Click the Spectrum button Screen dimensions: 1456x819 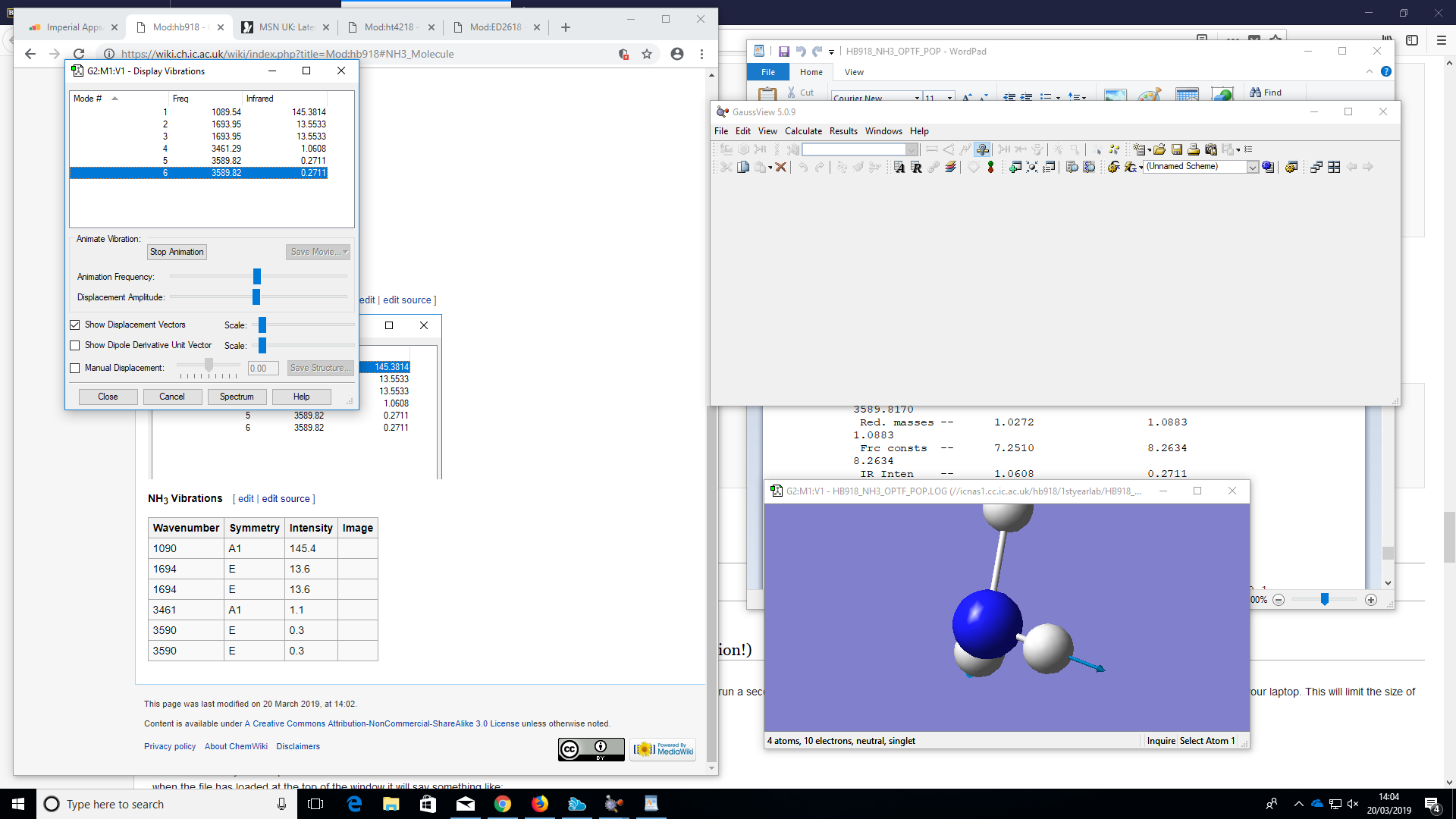click(237, 397)
